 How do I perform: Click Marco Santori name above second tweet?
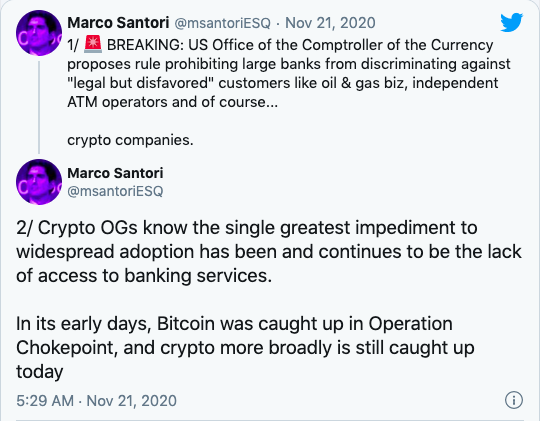click(x=115, y=173)
